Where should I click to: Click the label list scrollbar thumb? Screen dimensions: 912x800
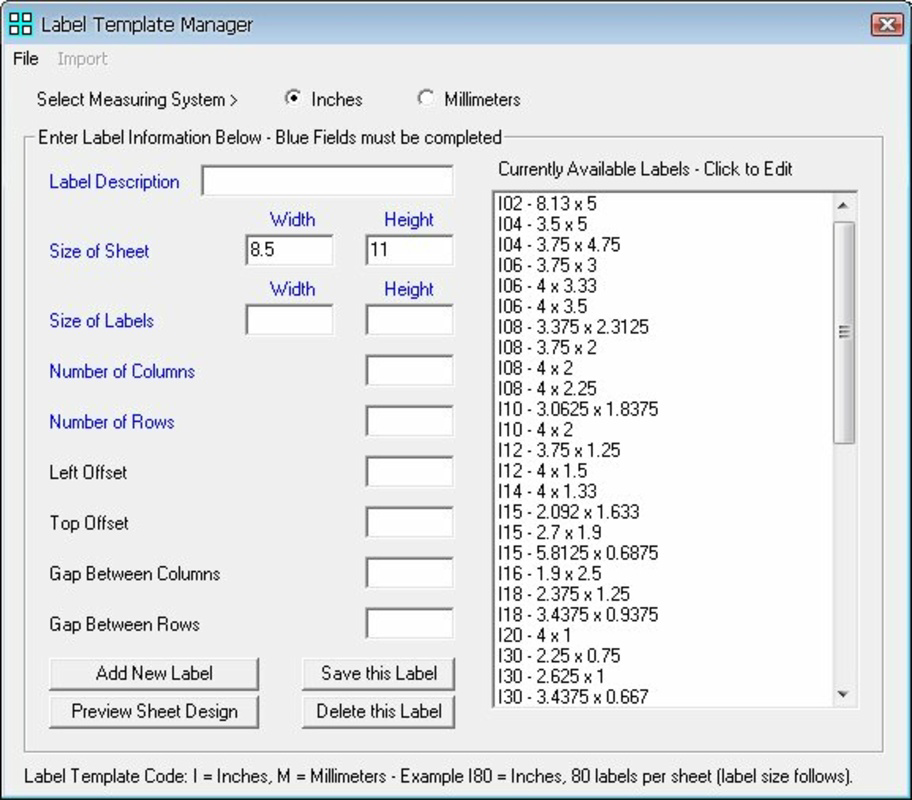coord(844,332)
